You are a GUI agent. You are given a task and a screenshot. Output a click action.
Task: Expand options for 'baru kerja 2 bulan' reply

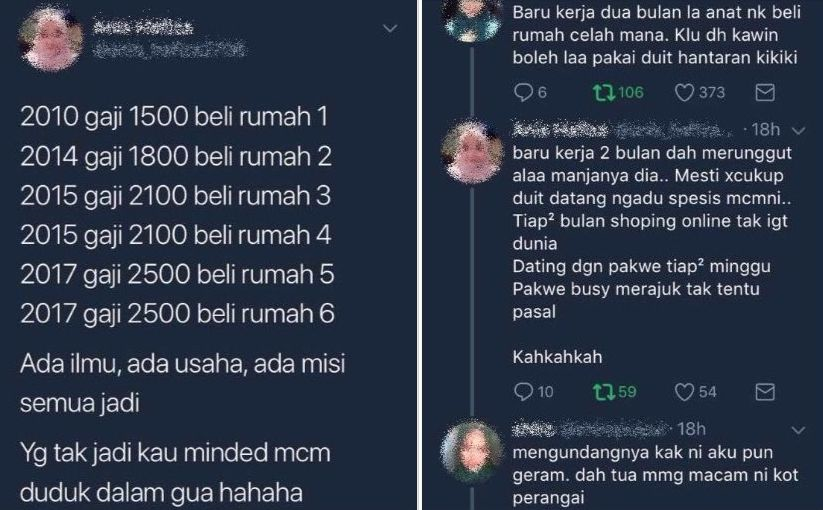click(798, 131)
